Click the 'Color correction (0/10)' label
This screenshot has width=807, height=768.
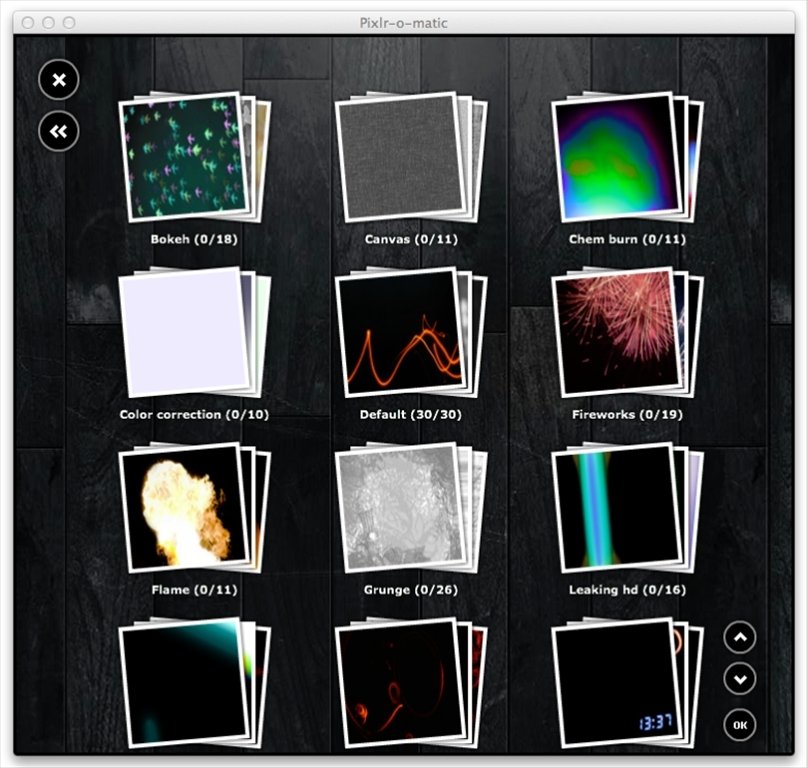tap(194, 414)
